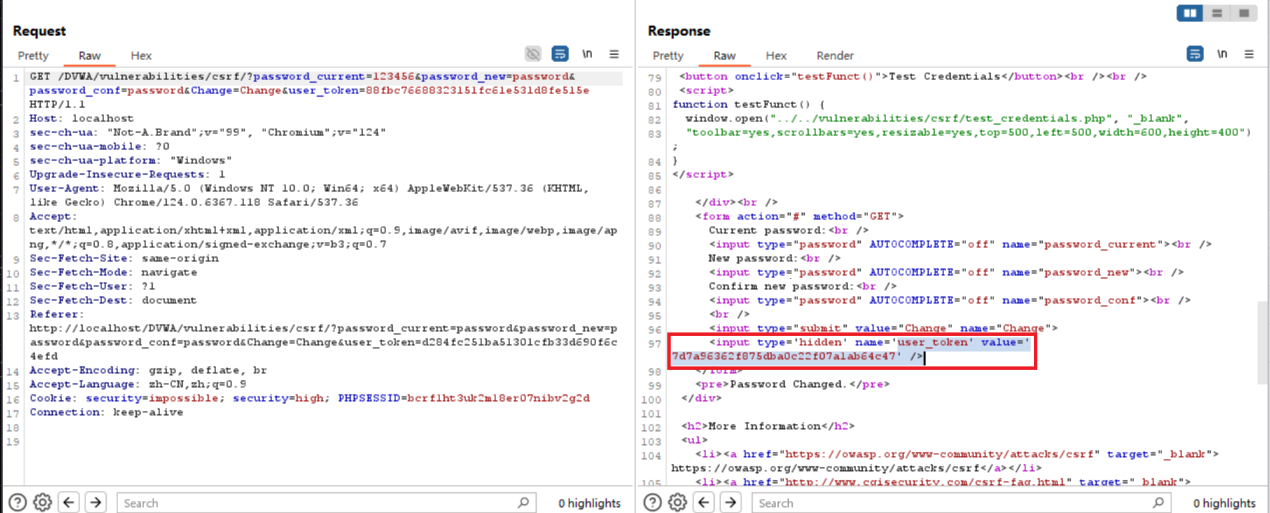Switch Response view to Pretty tab

tap(668, 56)
